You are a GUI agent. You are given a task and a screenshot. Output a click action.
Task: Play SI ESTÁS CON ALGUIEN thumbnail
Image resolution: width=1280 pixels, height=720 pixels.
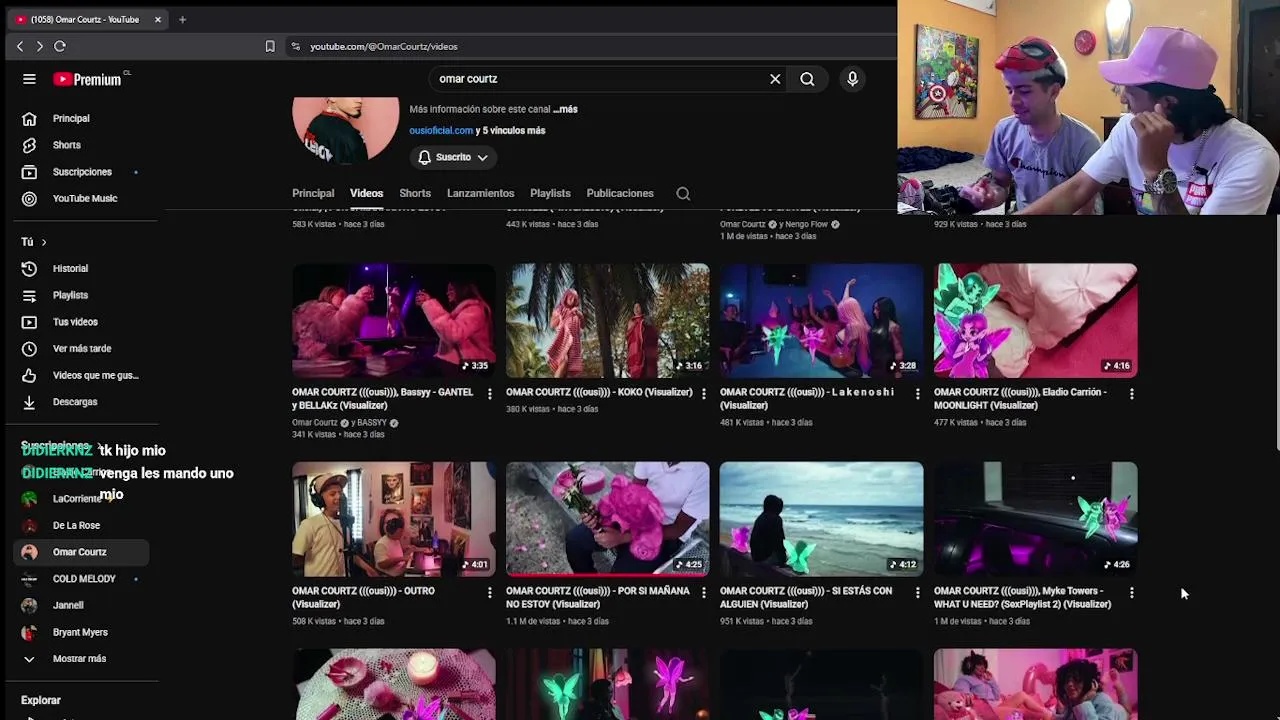click(822, 519)
